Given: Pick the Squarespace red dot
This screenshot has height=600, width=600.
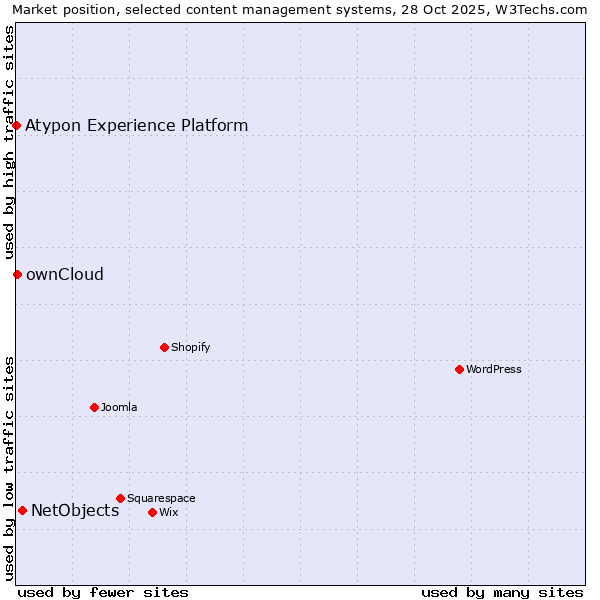Looking at the screenshot, I should (121, 498).
